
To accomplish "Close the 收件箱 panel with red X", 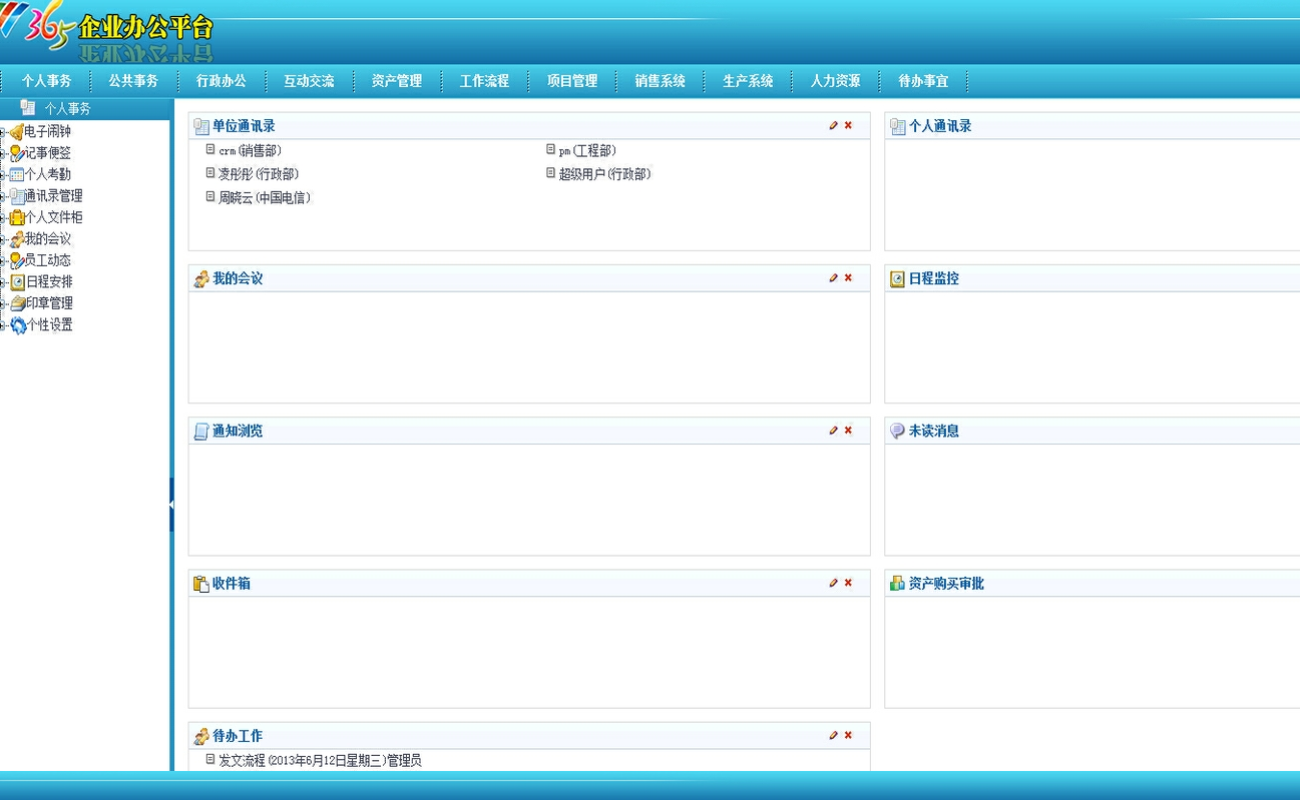I will point(848,583).
